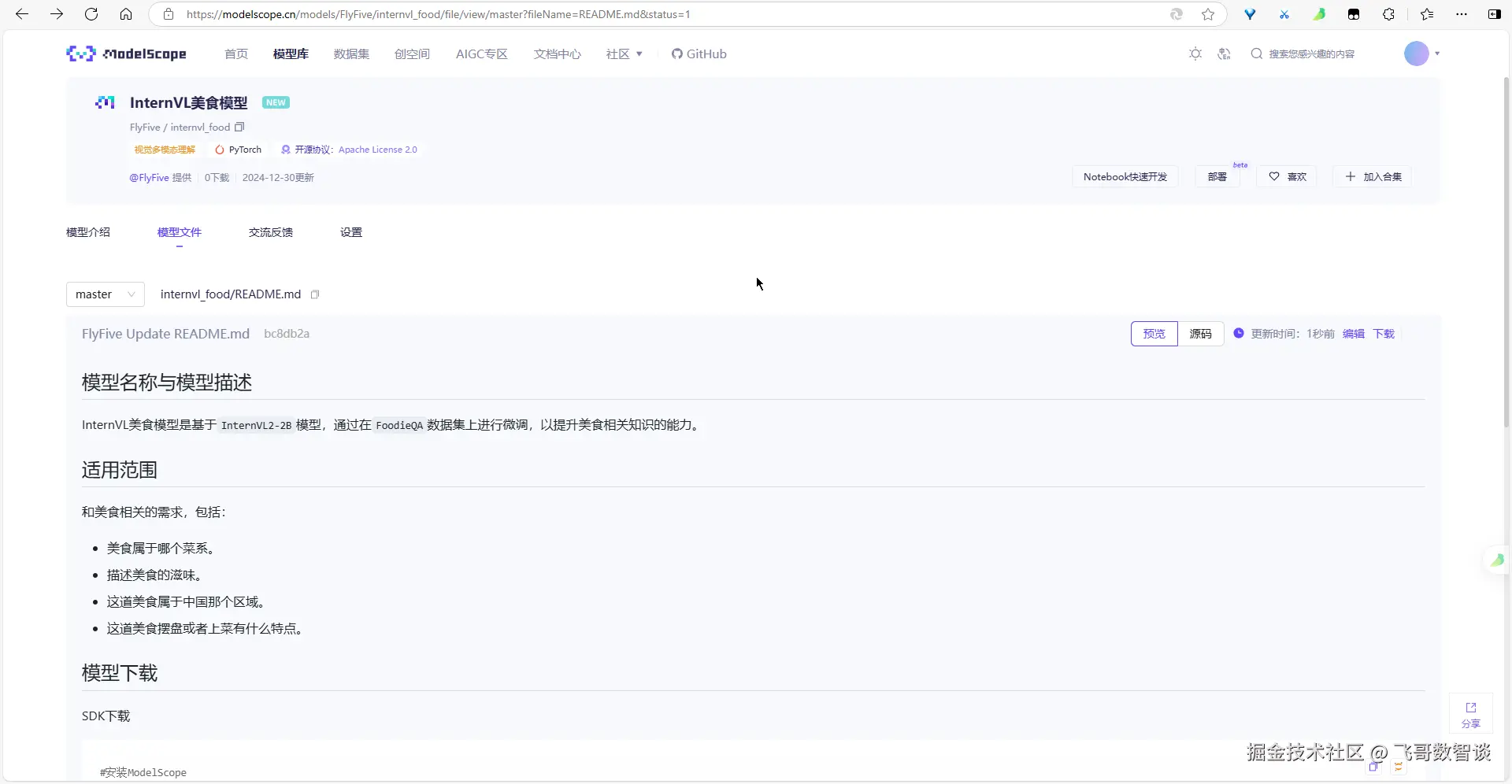This screenshot has height=784, width=1512.
Task: Open browser favorites list
Action: click(1427, 14)
